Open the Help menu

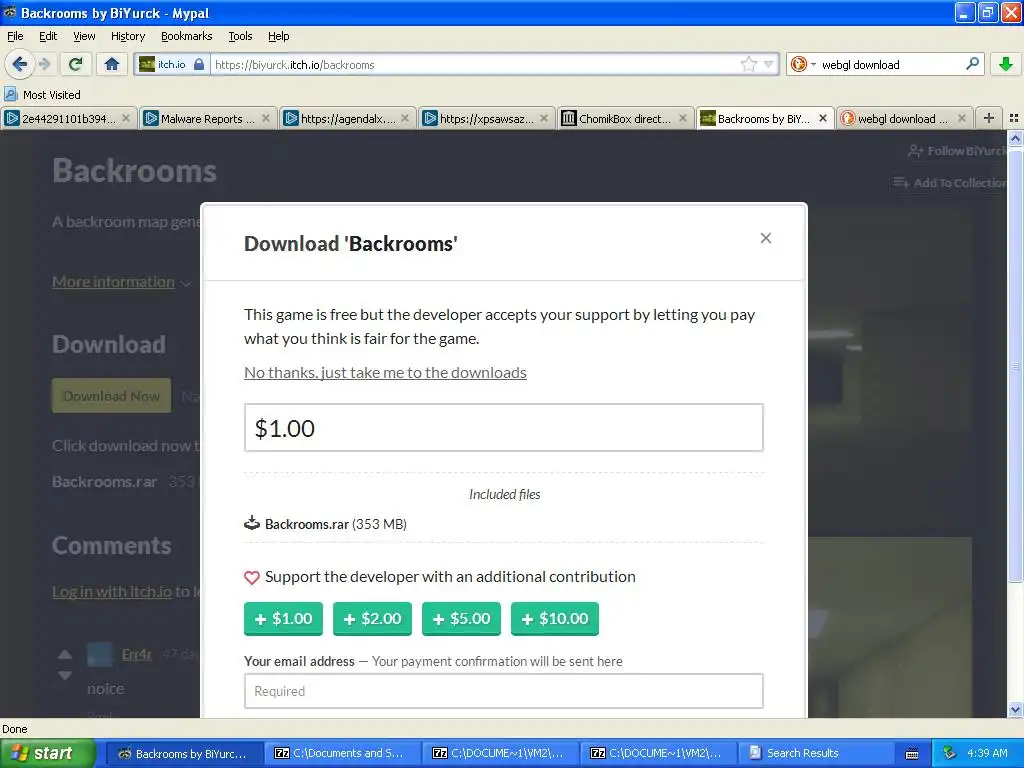[x=279, y=36]
